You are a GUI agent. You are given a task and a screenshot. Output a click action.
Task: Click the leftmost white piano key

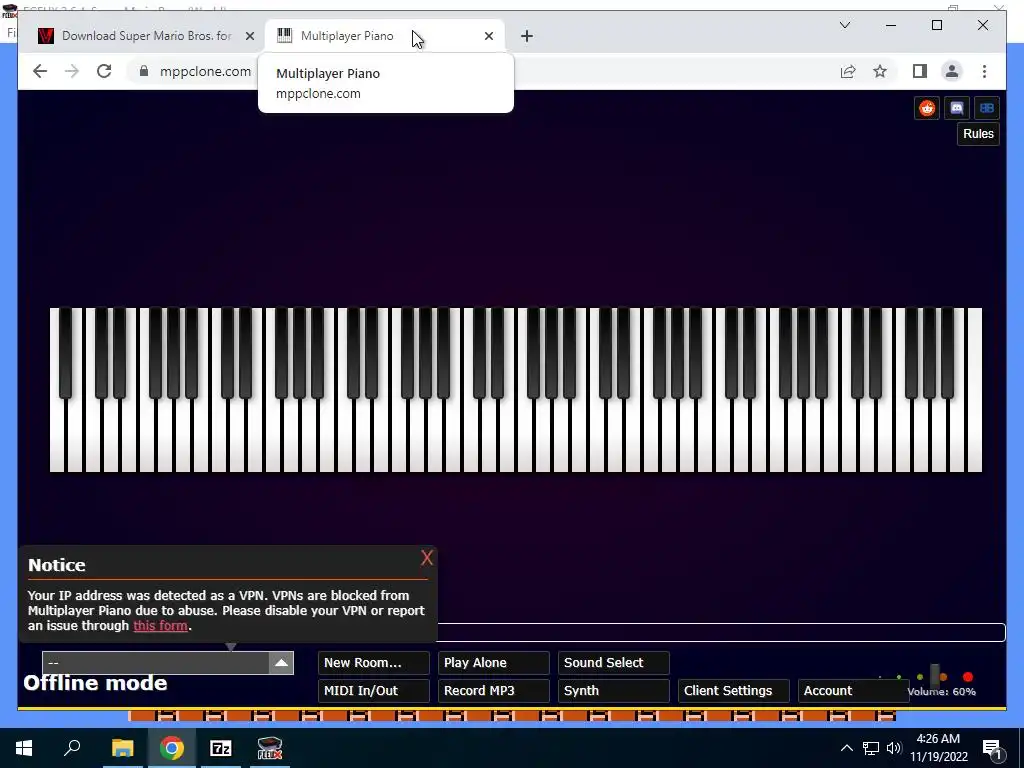point(57,434)
